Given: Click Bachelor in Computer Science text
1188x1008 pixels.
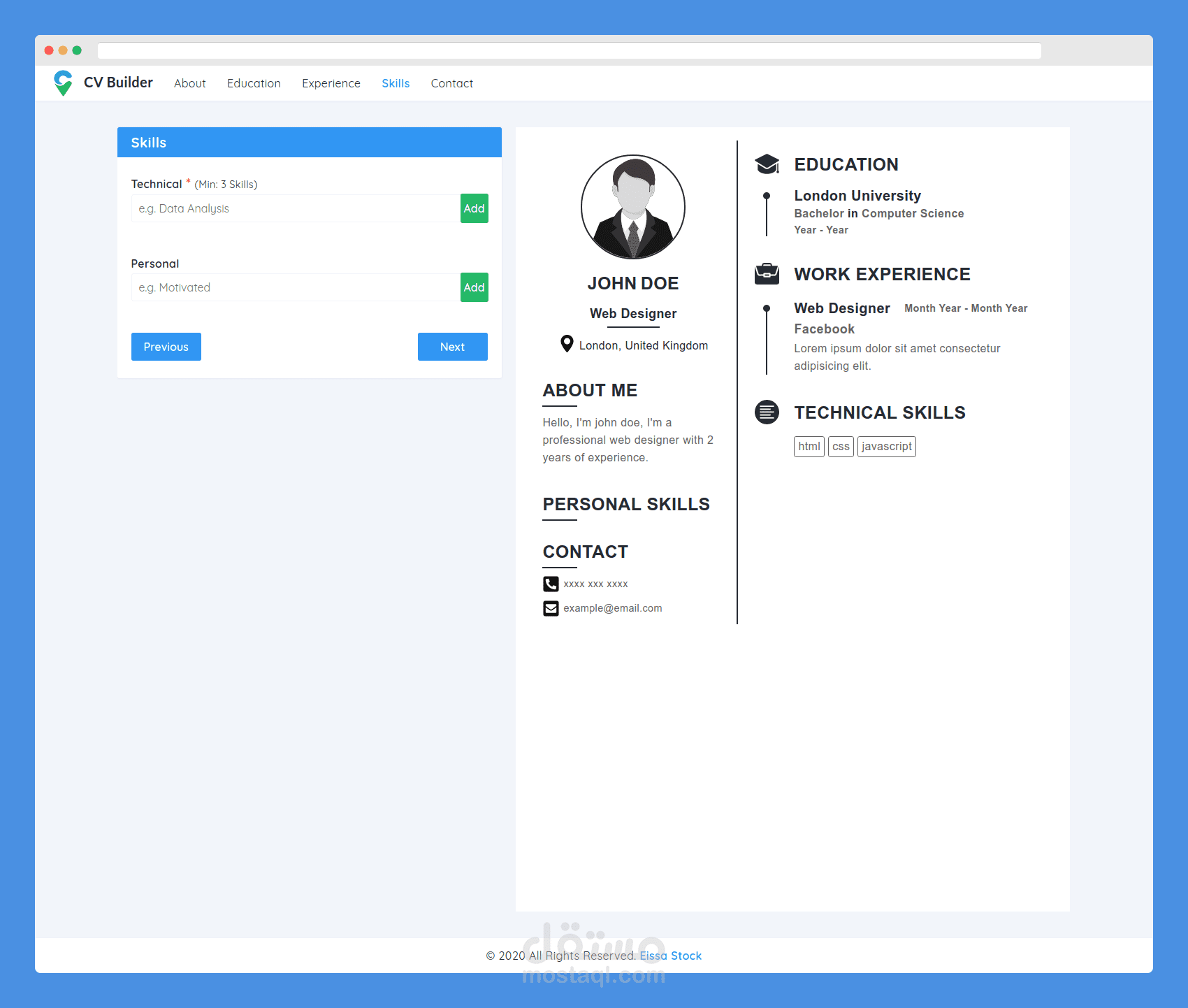Looking at the screenshot, I should pyautogui.click(x=879, y=213).
